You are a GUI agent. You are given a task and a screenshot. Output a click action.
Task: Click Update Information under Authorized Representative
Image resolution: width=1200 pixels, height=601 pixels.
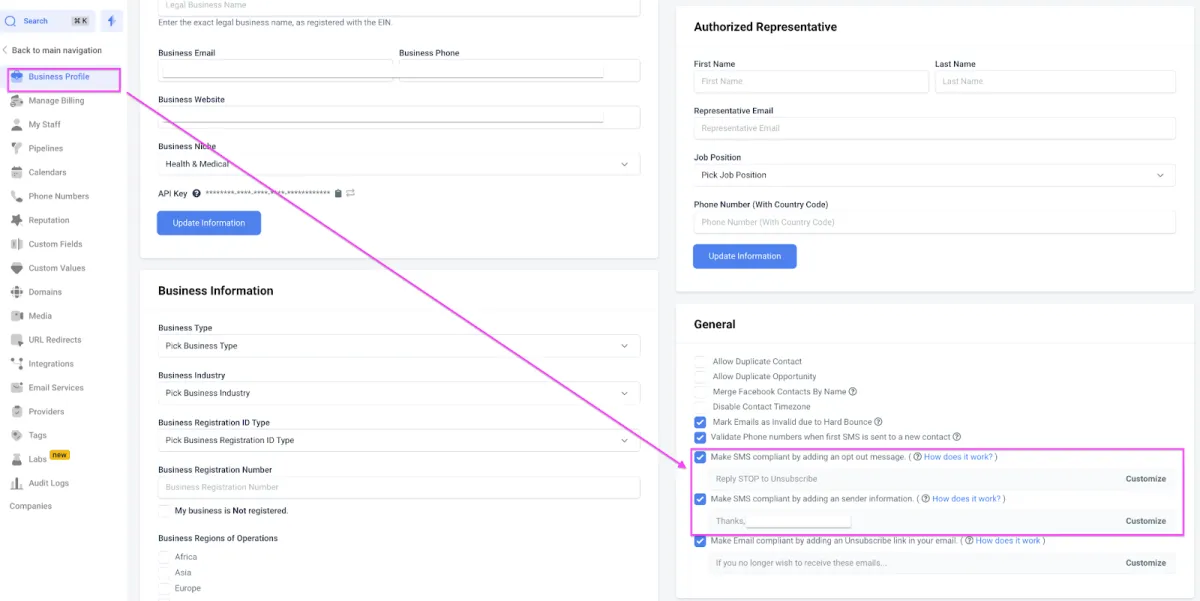(x=745, y=256)
